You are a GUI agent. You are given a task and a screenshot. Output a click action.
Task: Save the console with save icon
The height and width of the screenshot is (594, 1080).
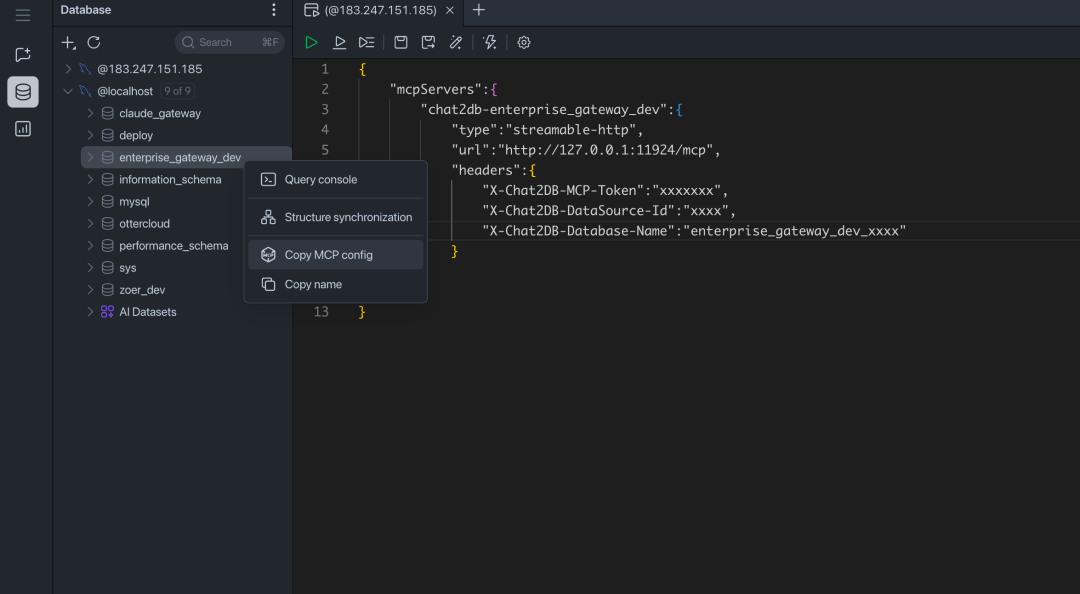pos(400,43)
